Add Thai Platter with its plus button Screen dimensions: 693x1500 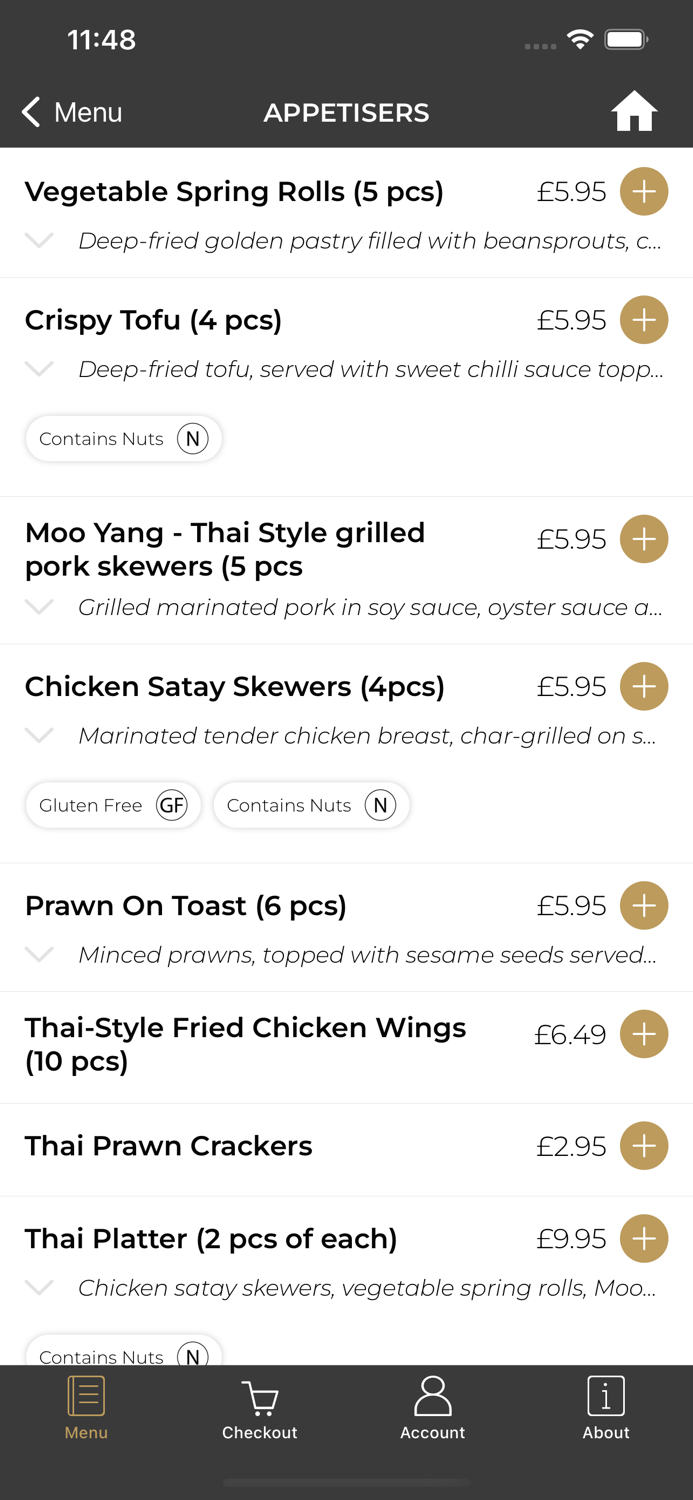(x=644, y=1238)
